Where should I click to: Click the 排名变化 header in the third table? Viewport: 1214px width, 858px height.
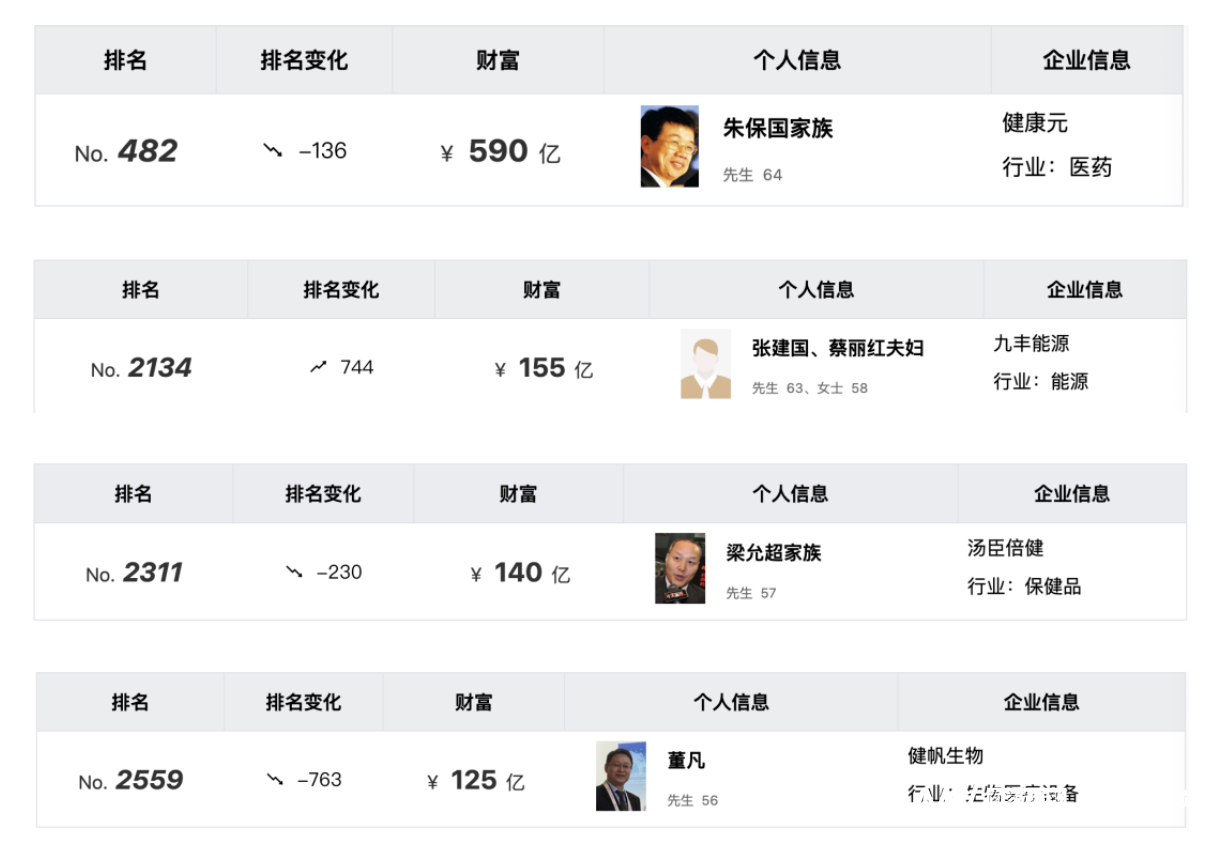323,494
